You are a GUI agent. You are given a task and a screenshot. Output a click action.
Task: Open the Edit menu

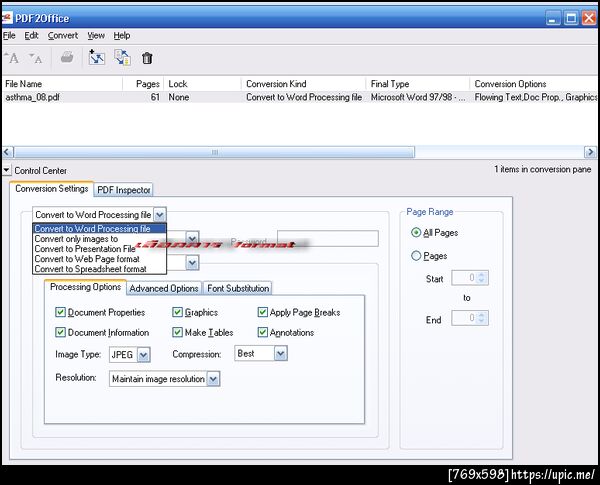point(31,36)
